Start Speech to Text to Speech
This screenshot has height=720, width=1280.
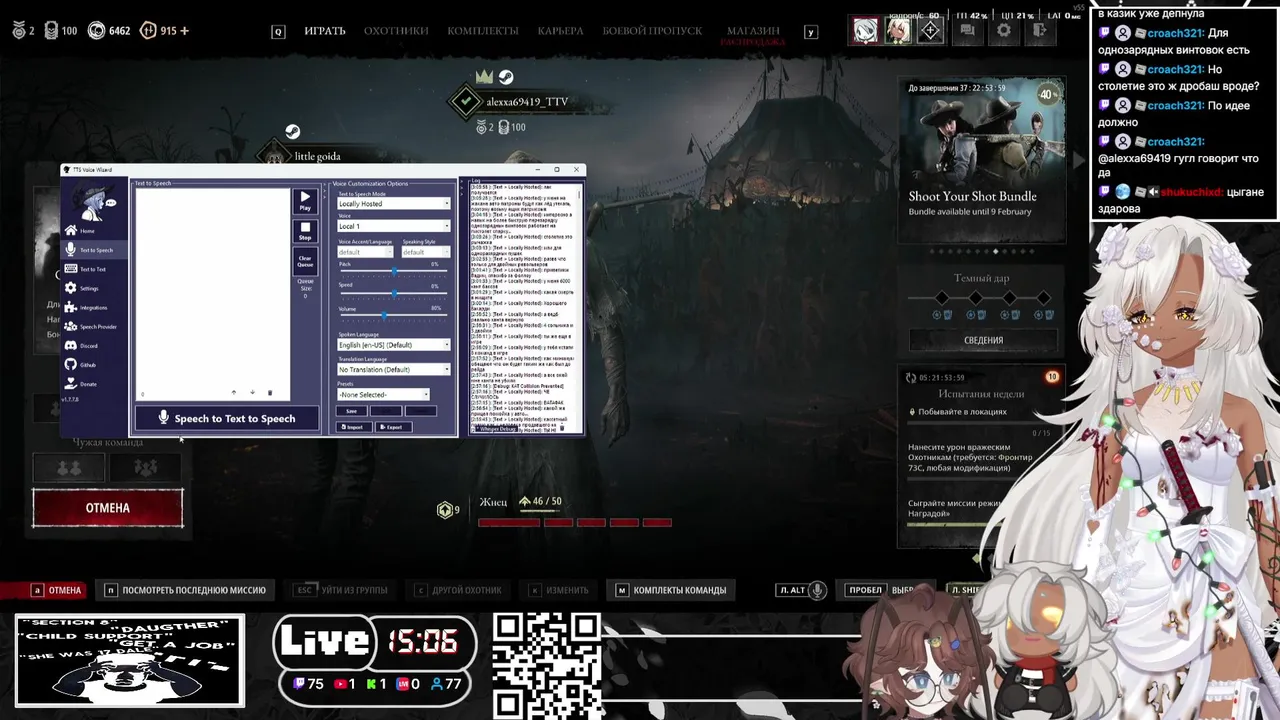coord(227,419)
